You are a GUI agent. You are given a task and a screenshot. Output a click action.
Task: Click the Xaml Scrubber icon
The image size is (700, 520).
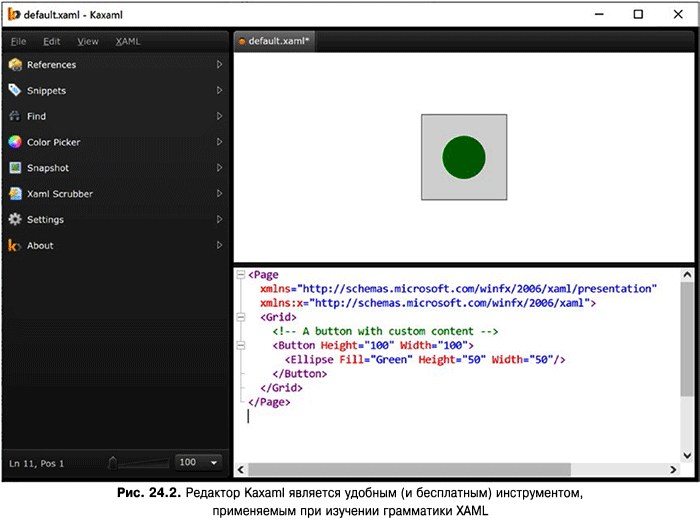[x=15, y=194]
